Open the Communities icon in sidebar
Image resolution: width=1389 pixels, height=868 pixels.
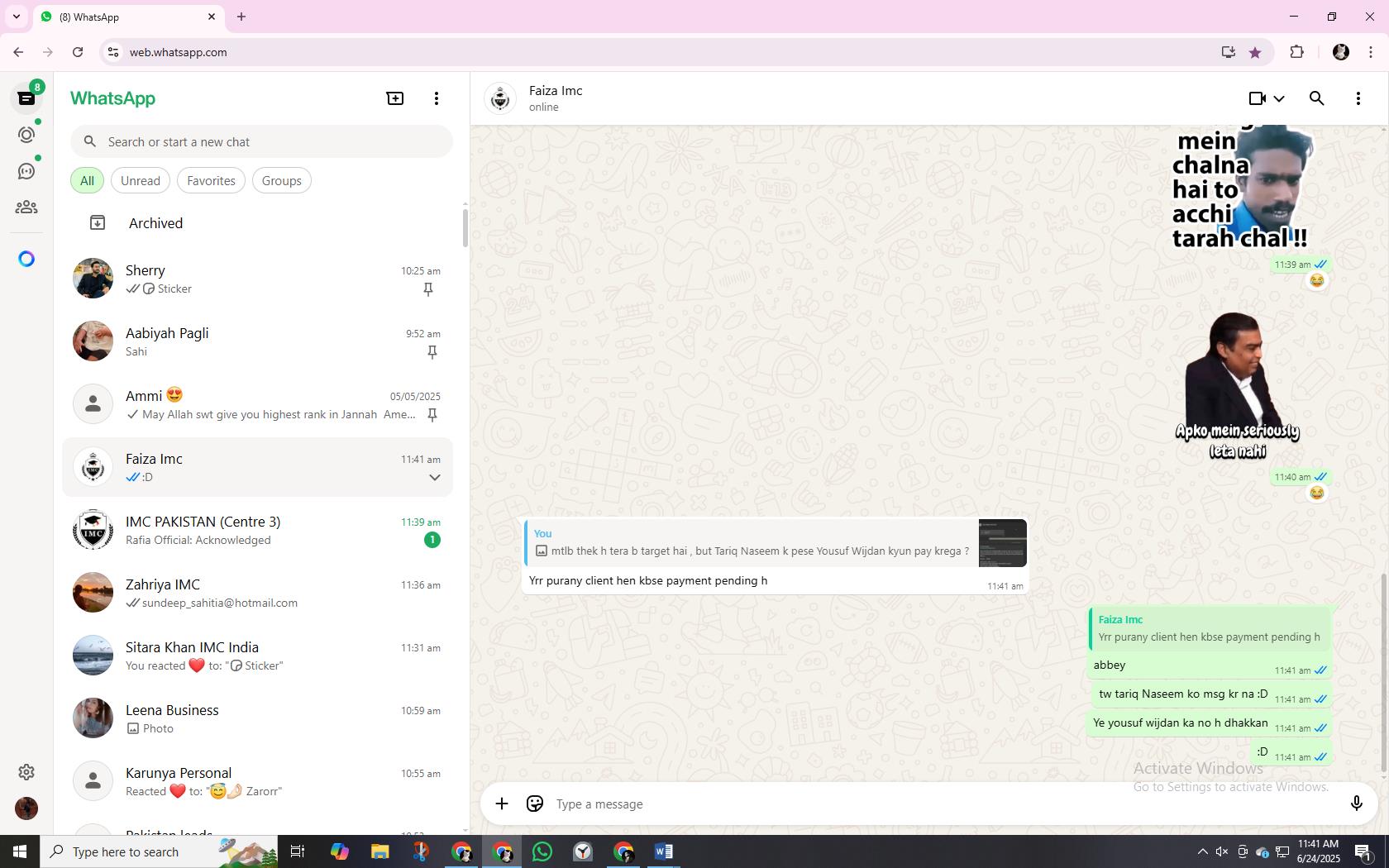pos(26,207)
